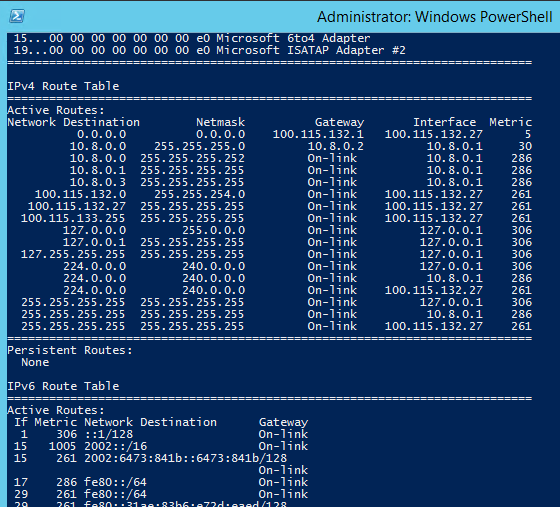This screenshot has height=507, width=560.
Task: Click the 'IPv4 Route Table' heading
Action: [x=63, y=86]
